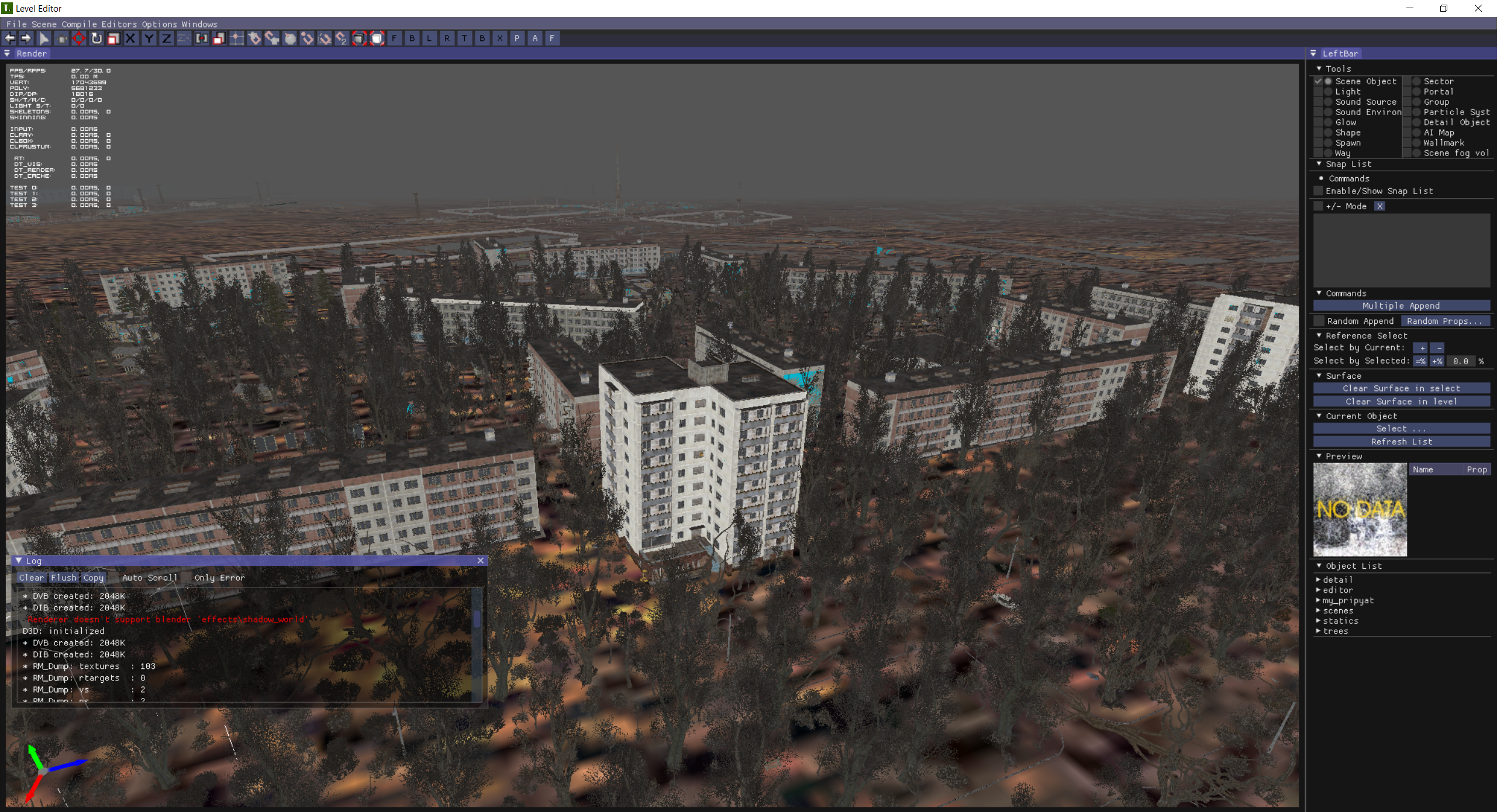Image resolution: width=1497 pixels, height=812 pixels.
Task: Click the Zoom extents white cube icon
Action: [x=377, y=39]
